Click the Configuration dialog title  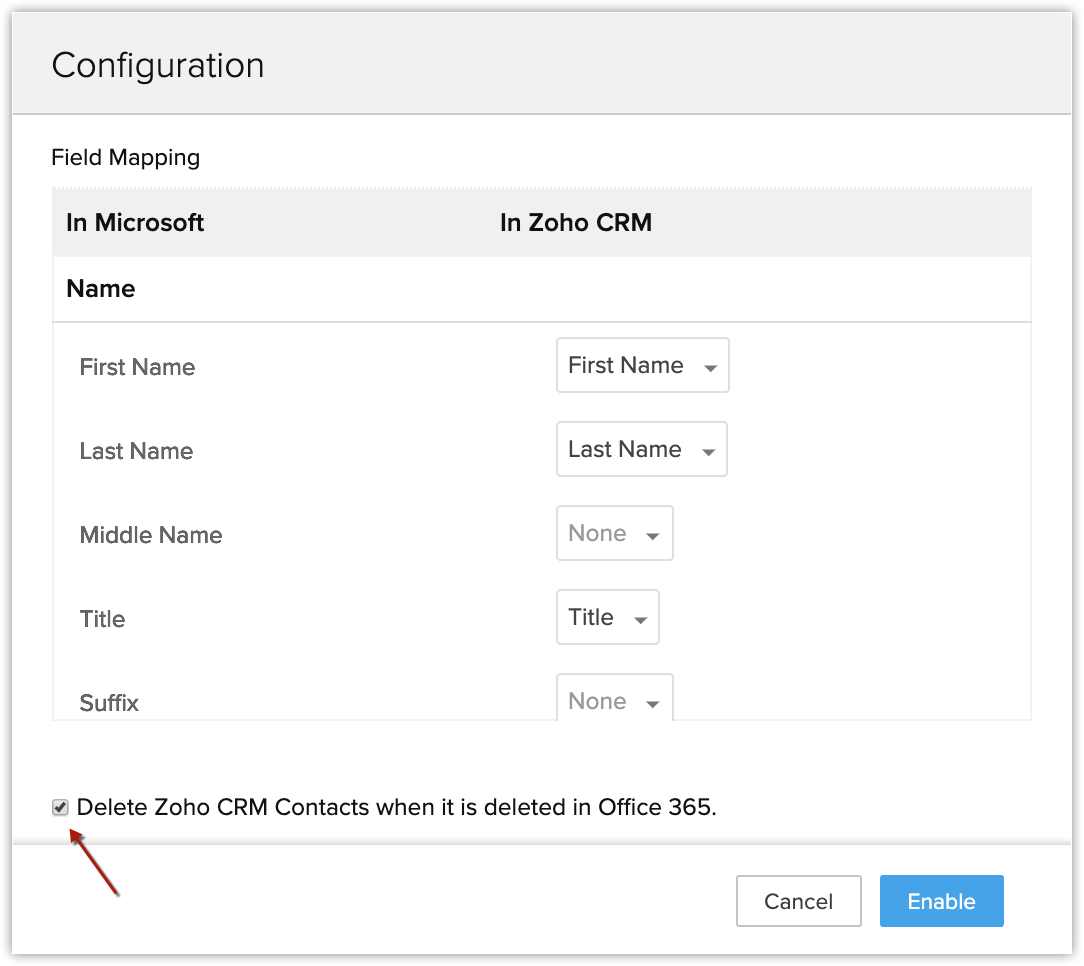point(158,66)
